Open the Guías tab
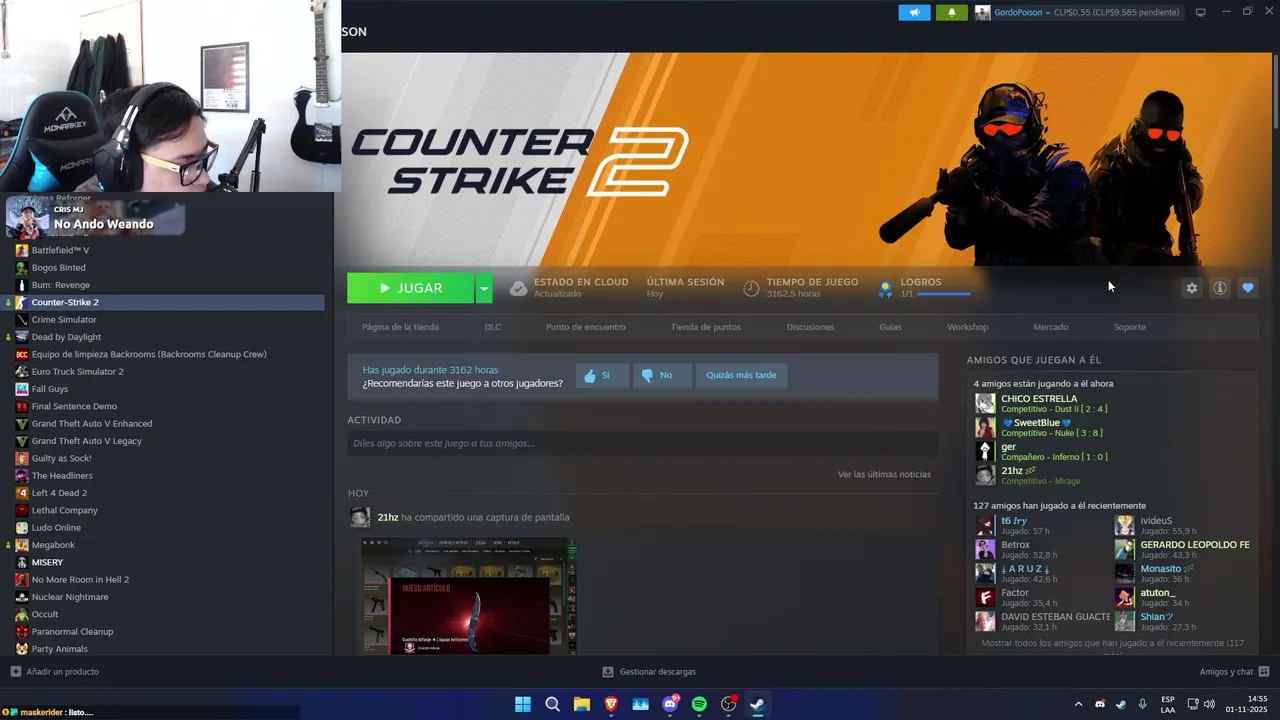 coord(890,327)
